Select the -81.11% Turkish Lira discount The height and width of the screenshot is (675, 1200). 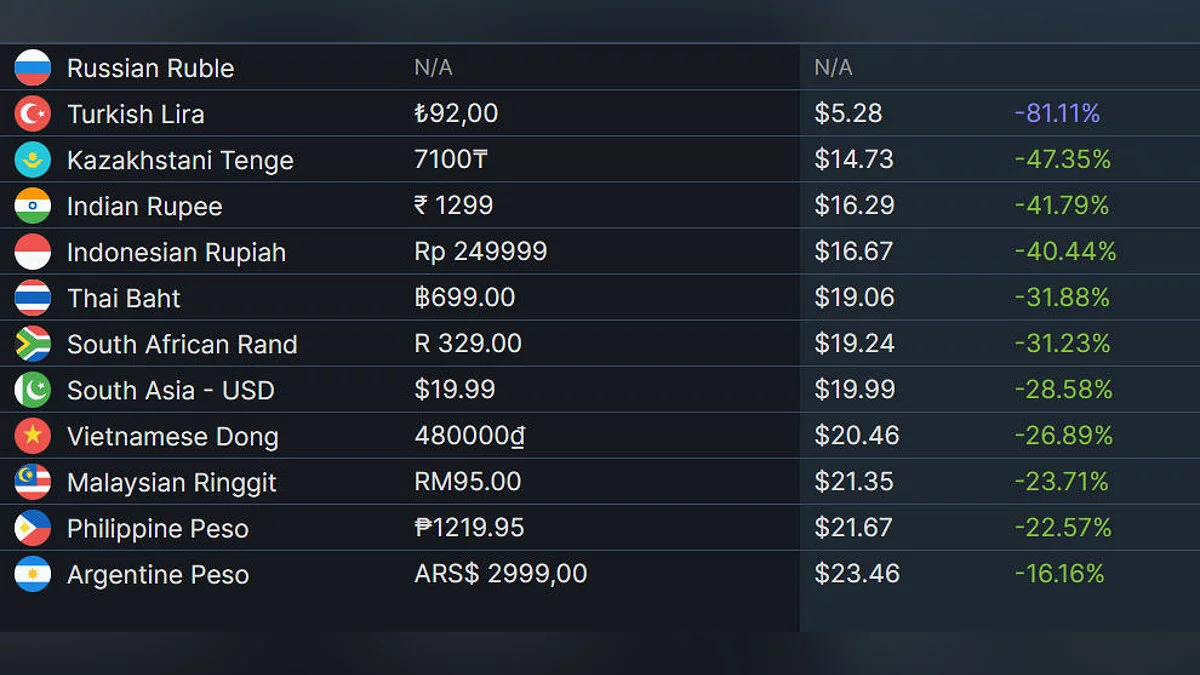[1056, 114]
